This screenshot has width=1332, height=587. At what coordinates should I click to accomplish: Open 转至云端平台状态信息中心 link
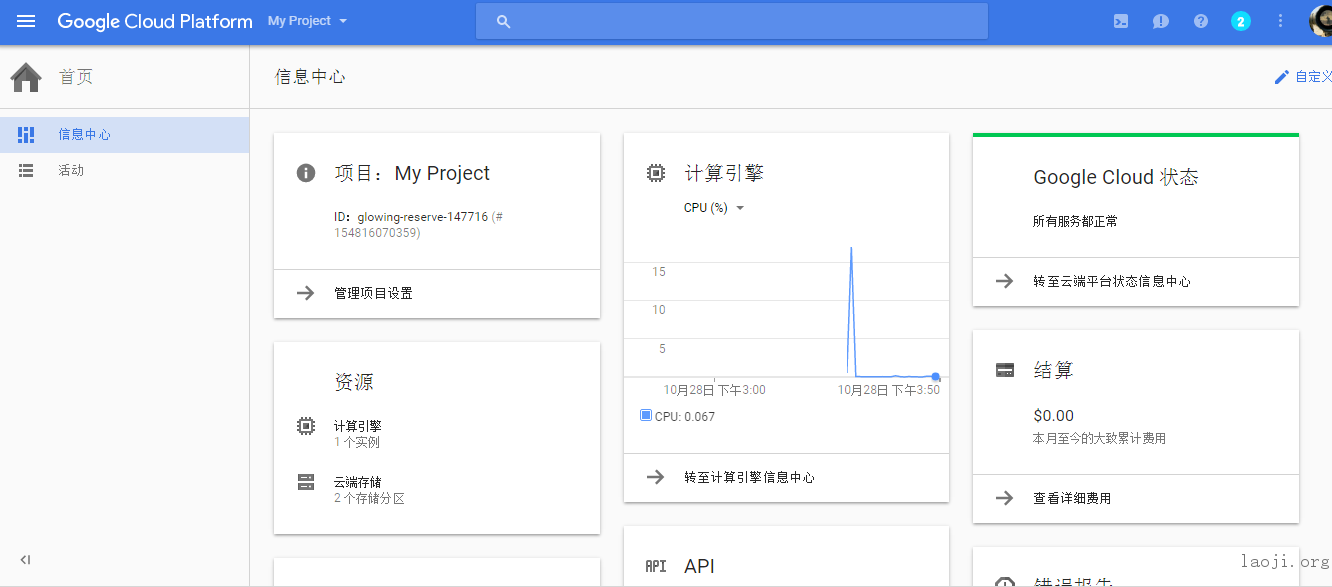[x=1112, y=281]
